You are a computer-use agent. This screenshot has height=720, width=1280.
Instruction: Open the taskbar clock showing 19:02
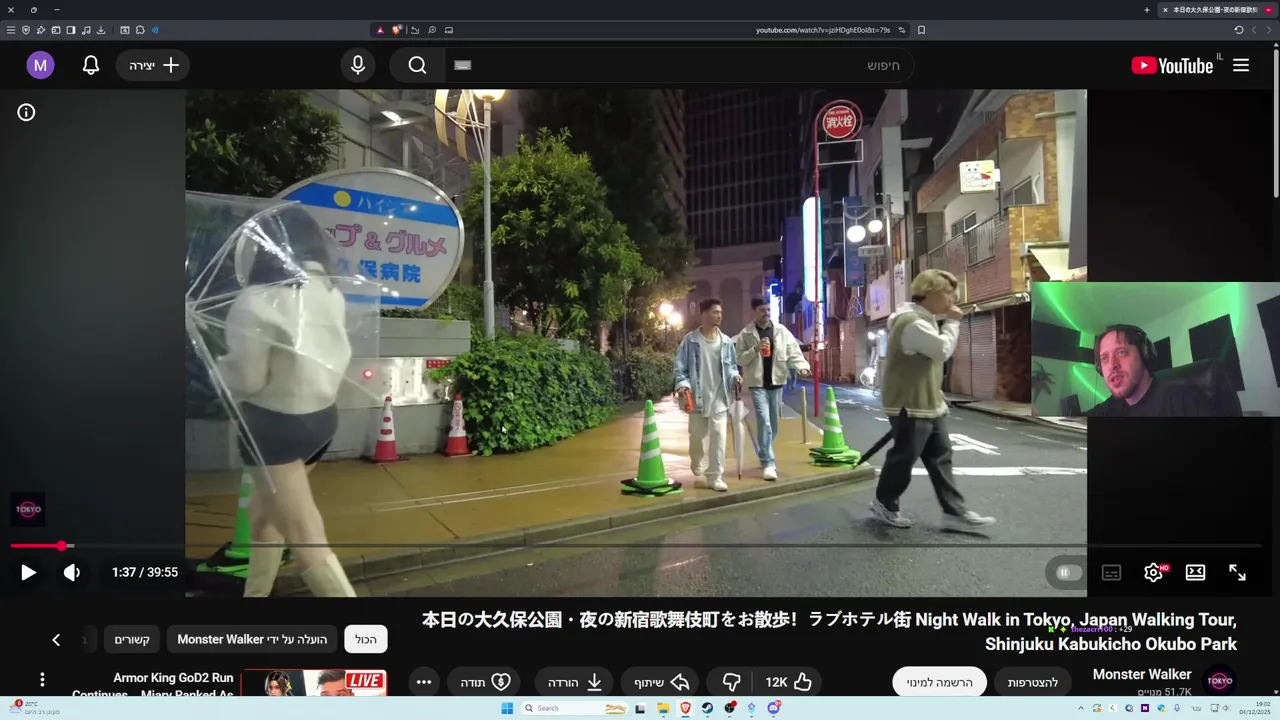(x=1257, y=709)
